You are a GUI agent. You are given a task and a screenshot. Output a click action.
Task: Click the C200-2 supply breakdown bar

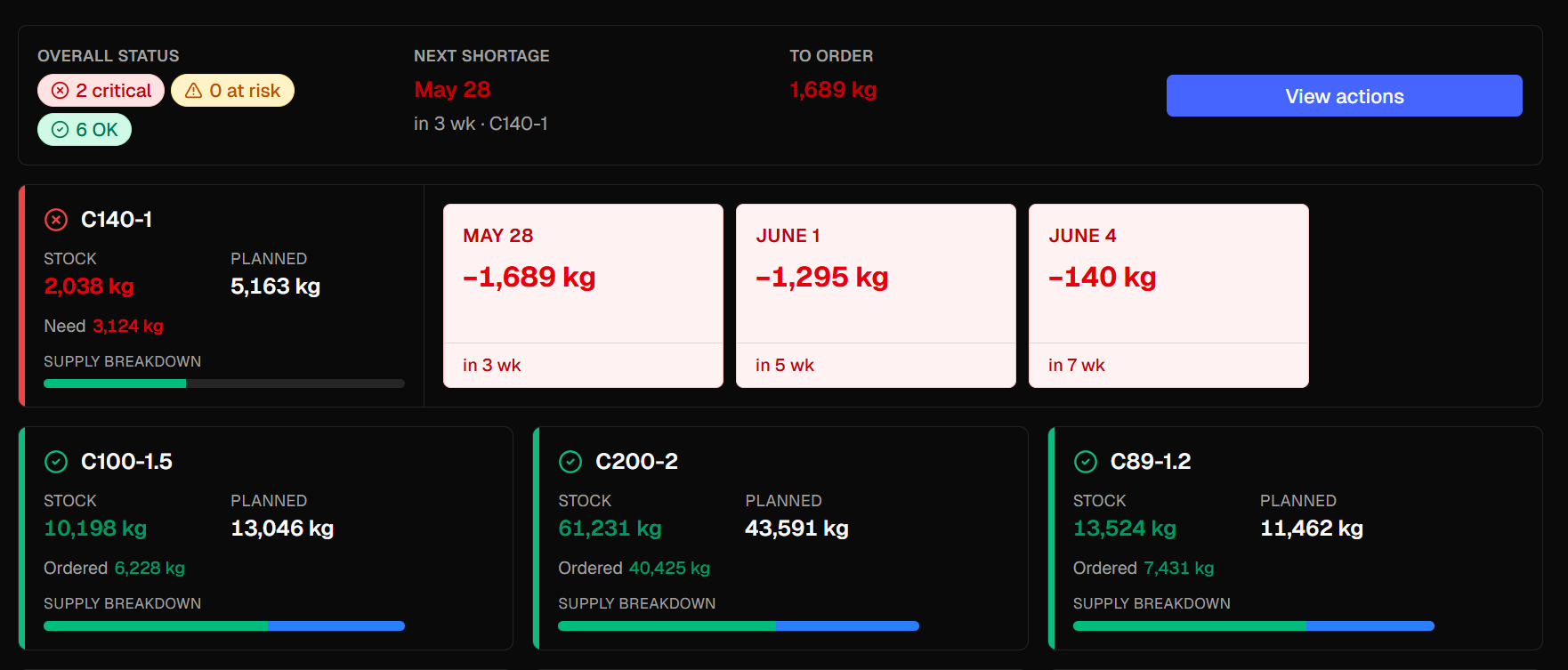click(739, 626)
